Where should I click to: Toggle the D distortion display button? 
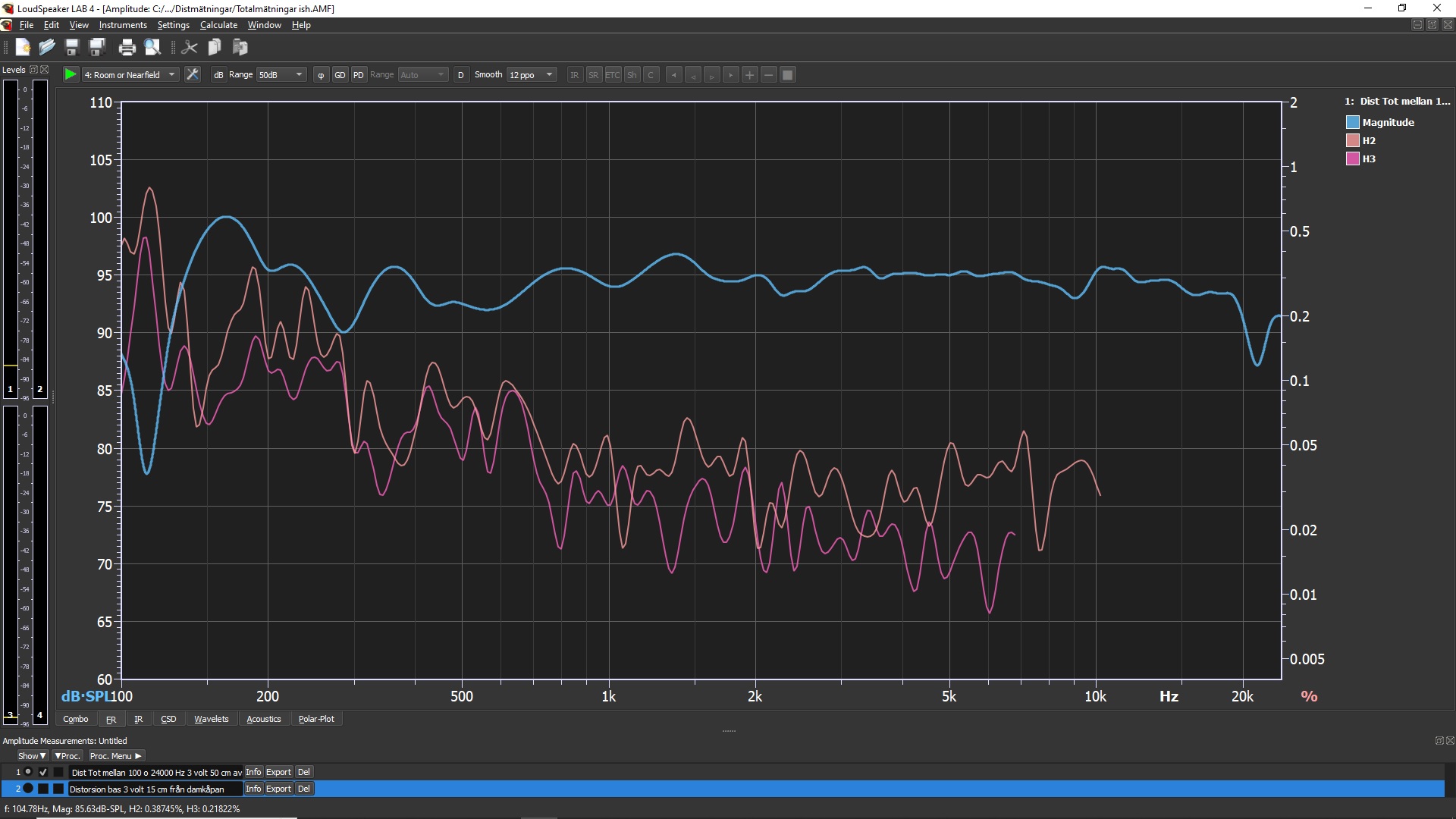[x=461, y=74]
